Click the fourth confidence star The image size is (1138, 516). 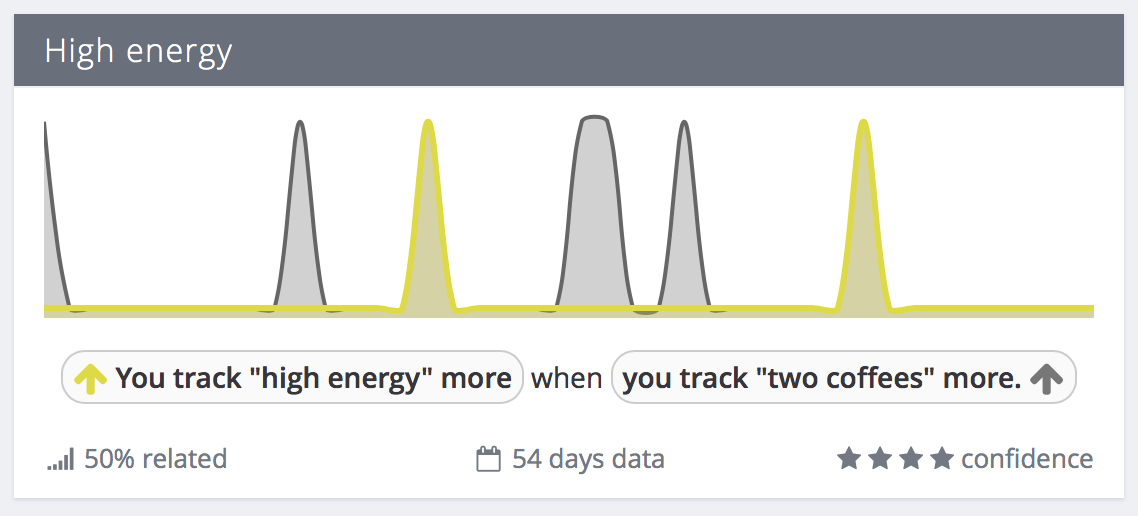941,459
